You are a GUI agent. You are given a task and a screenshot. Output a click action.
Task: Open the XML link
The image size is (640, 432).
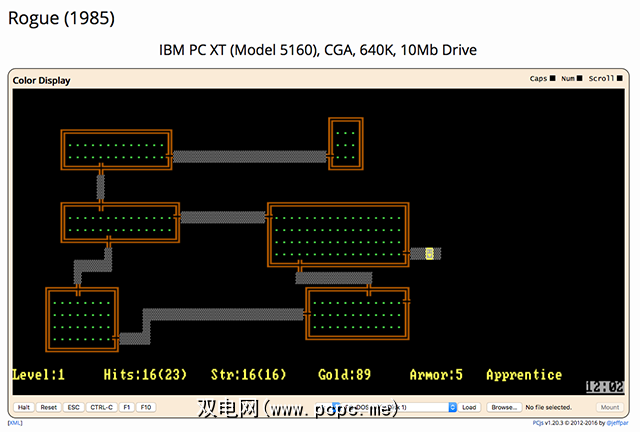point(15,423)
